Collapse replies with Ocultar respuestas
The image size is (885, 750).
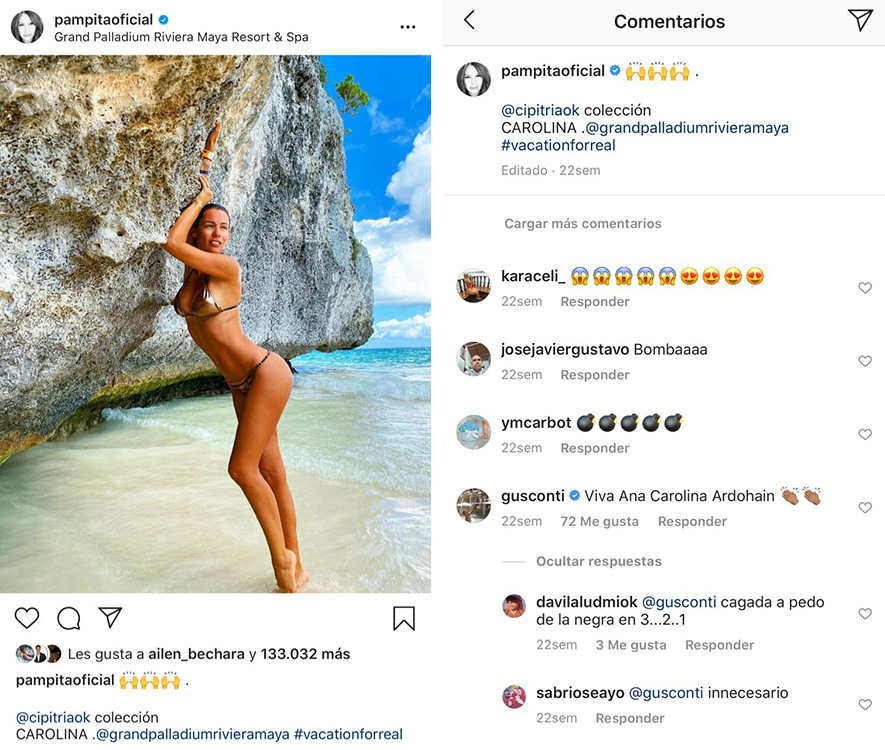(x=598, y=561)
